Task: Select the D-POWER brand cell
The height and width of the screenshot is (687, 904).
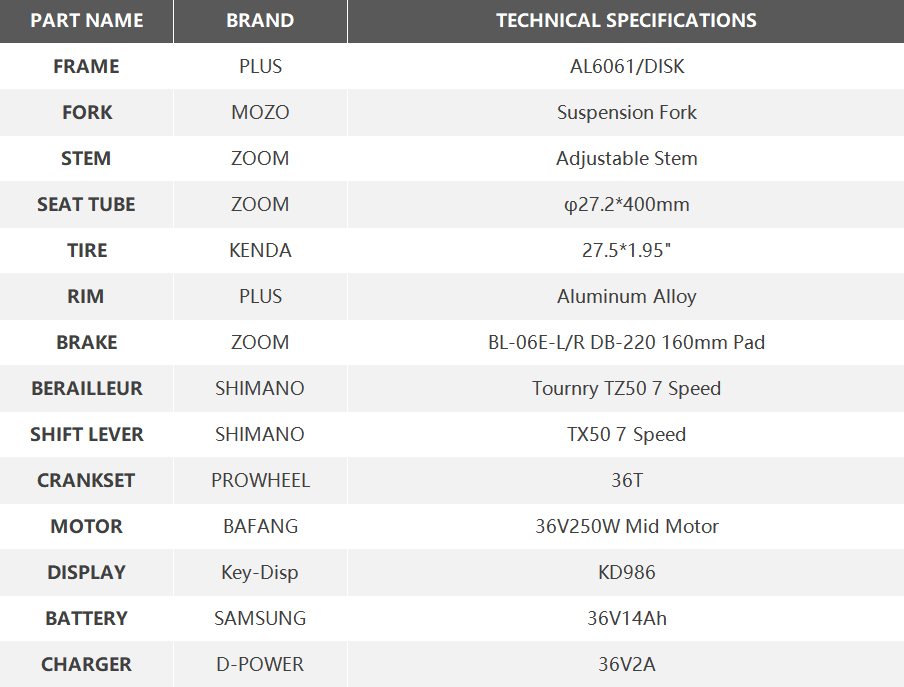Action: pos(260,665)
